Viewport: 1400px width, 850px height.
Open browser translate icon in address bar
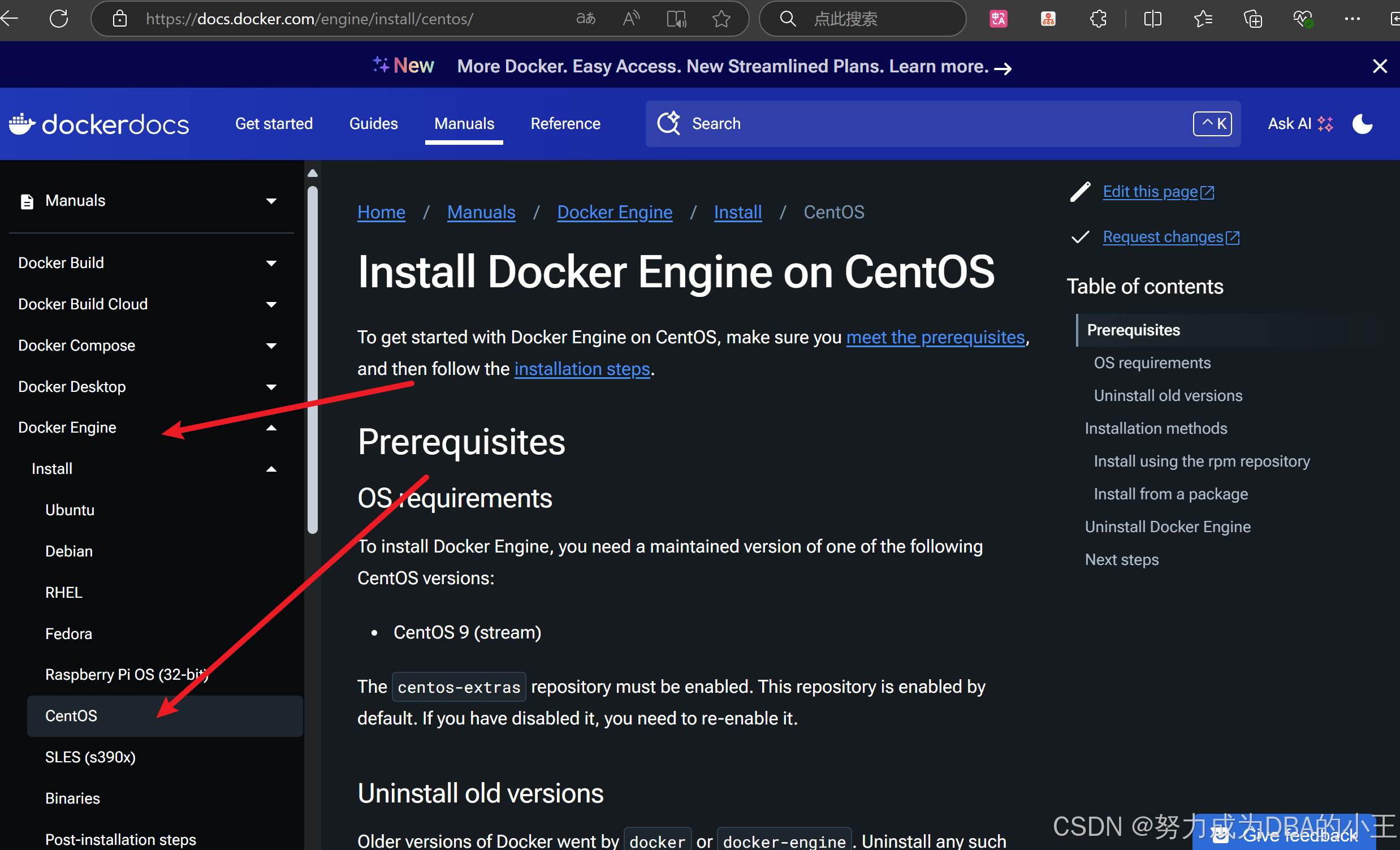(586, 19)
